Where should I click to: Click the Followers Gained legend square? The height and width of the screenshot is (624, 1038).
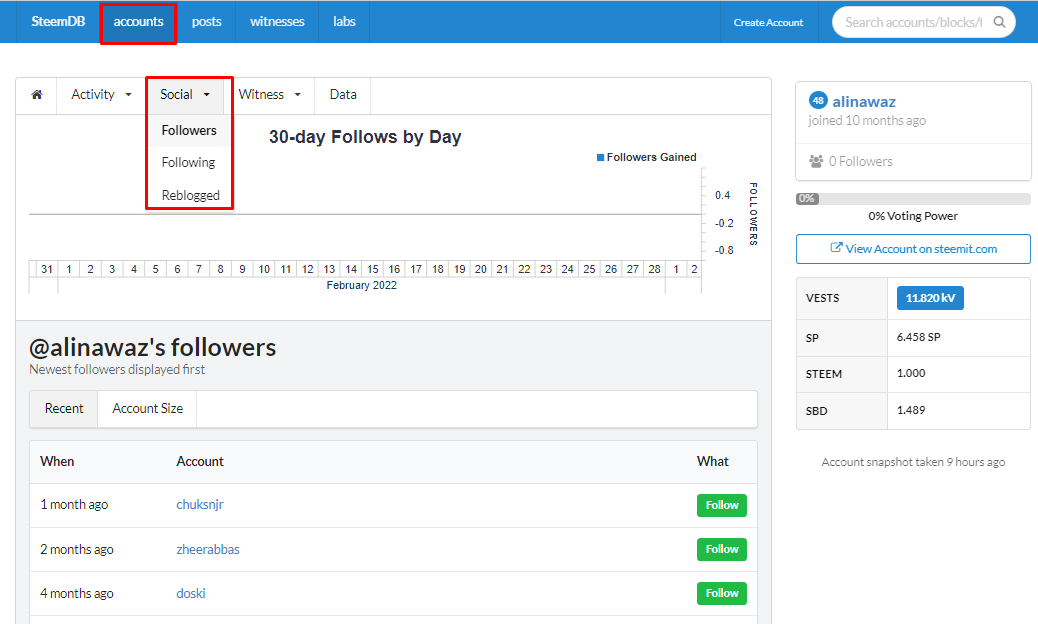[600, 157]
